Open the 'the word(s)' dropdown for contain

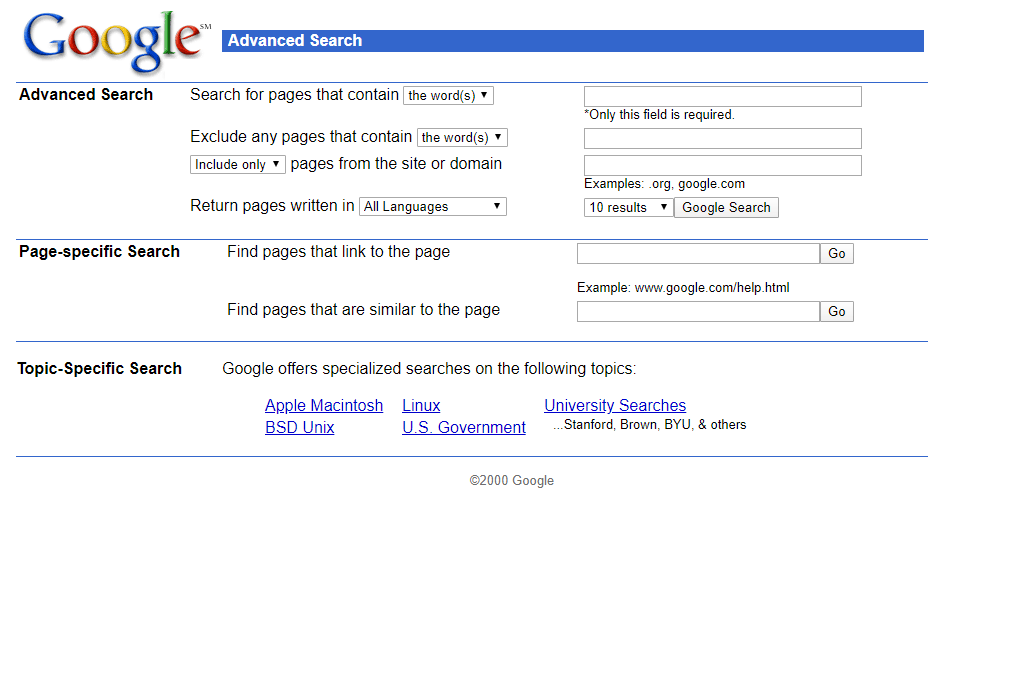(x=448, y=95)
